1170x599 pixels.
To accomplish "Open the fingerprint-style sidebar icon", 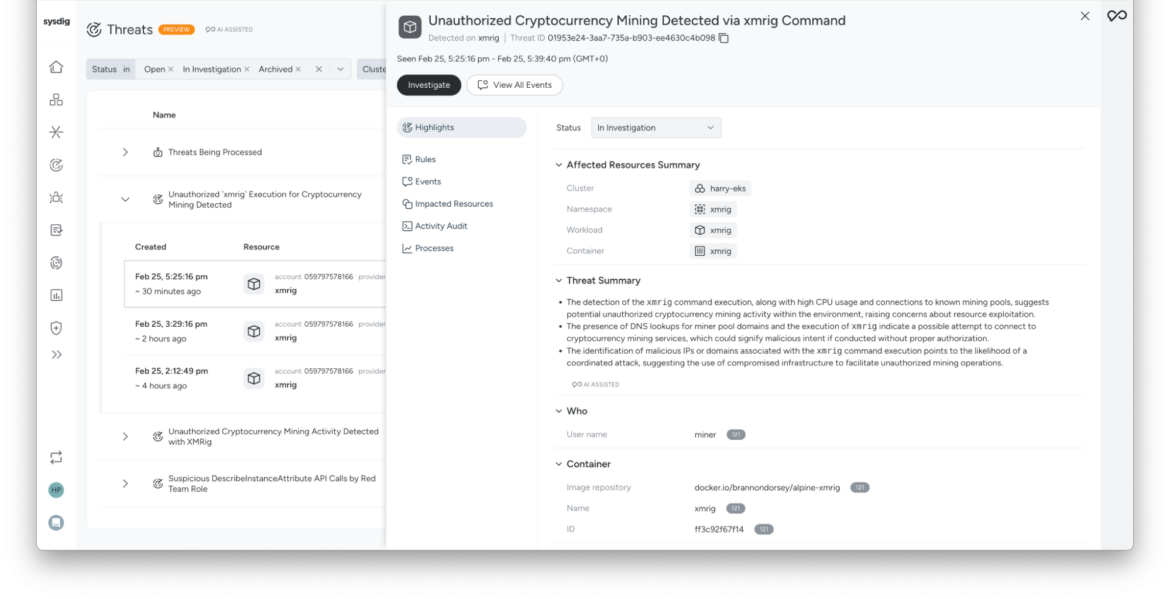I will [56, 263].
